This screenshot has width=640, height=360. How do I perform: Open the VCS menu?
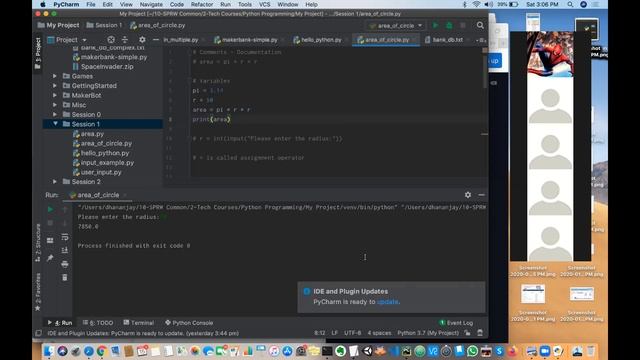pyautogui.click(x=264, y=4)
